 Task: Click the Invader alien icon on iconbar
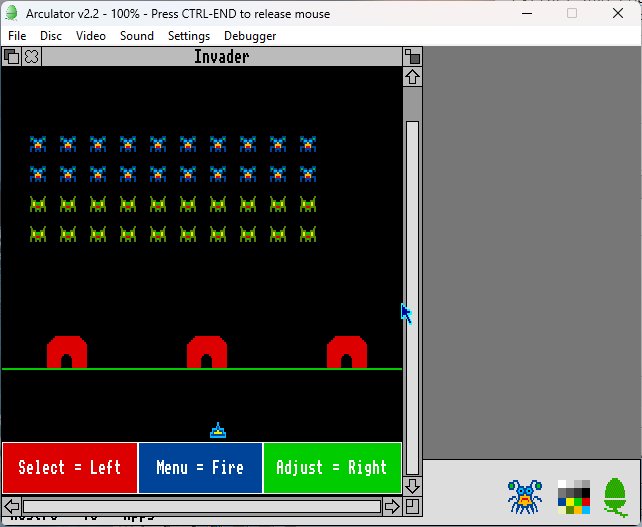click(x=525, y=497)
